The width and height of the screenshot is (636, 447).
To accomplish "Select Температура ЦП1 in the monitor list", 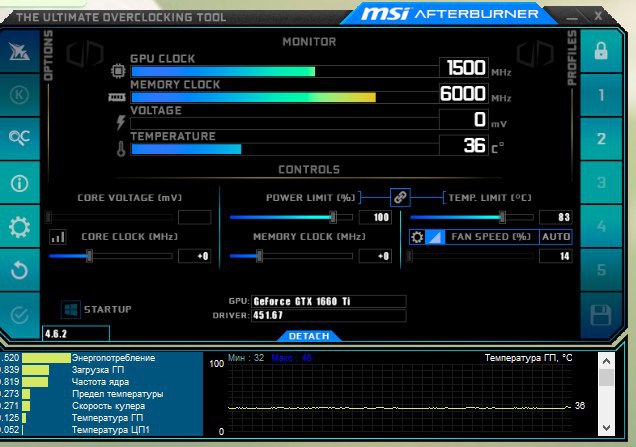I will (x=111, y=430).
